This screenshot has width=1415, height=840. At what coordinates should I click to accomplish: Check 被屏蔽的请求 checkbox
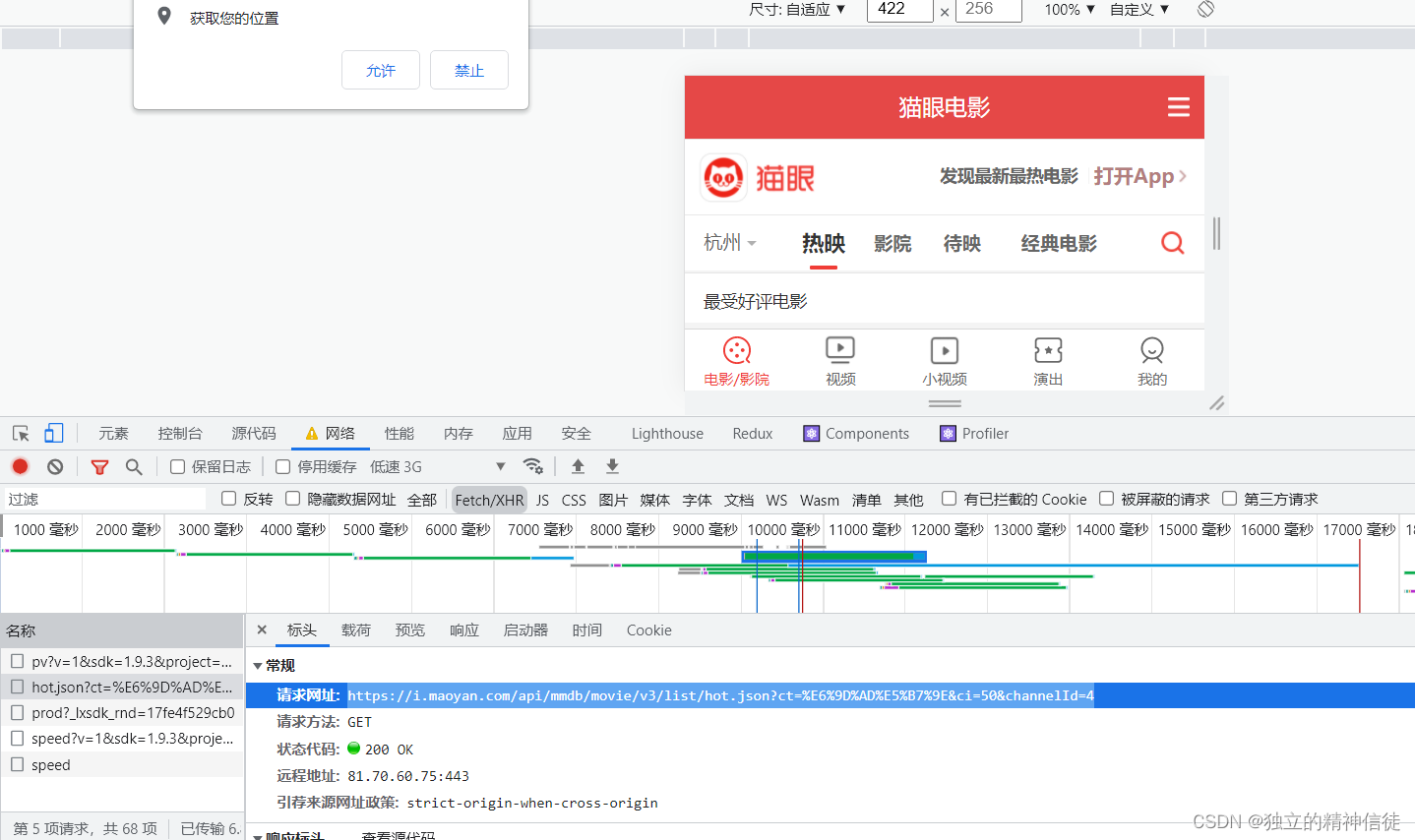[1107, 499]
